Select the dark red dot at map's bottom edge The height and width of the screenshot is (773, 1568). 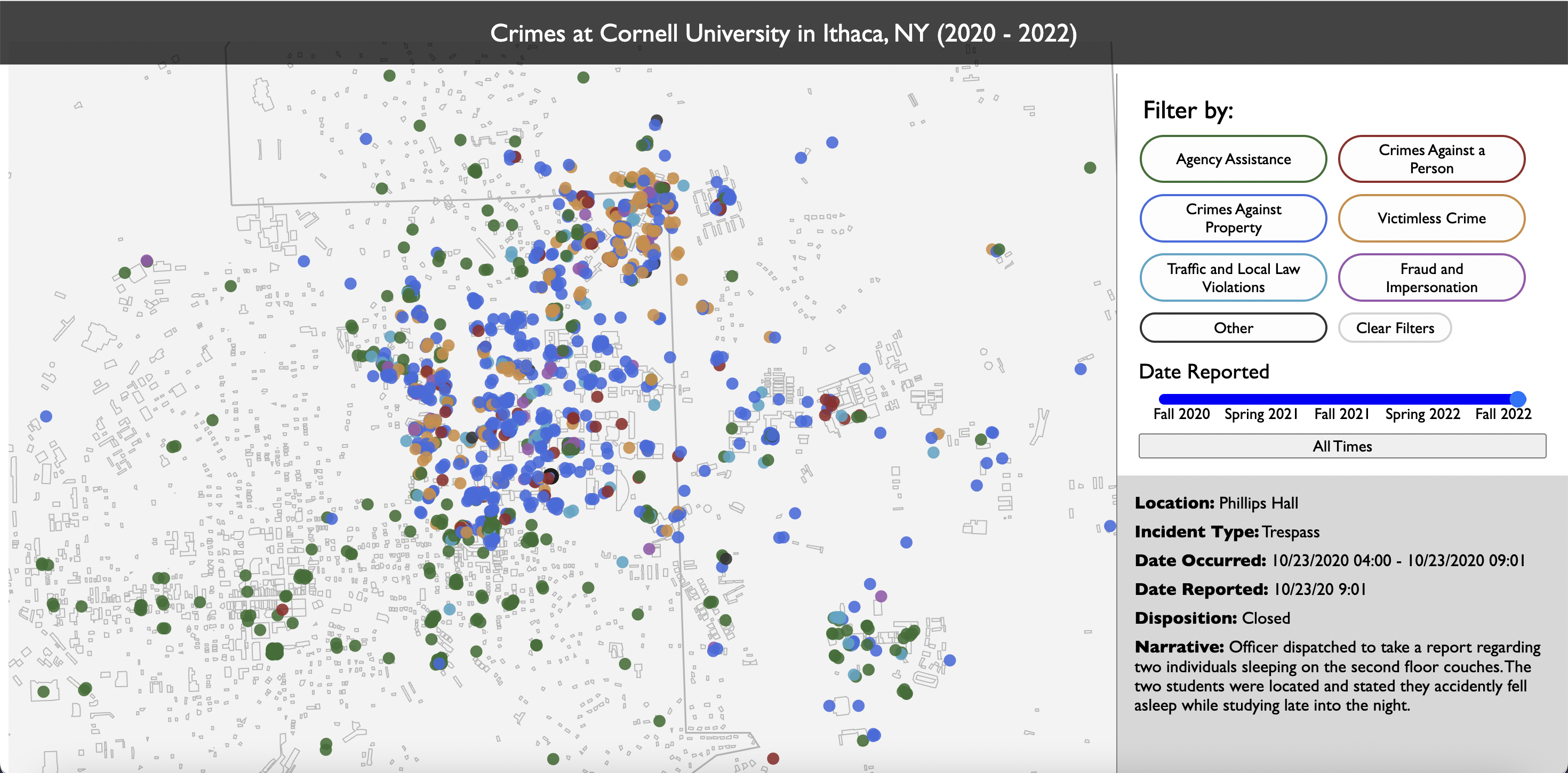click(x=773, y=759)
